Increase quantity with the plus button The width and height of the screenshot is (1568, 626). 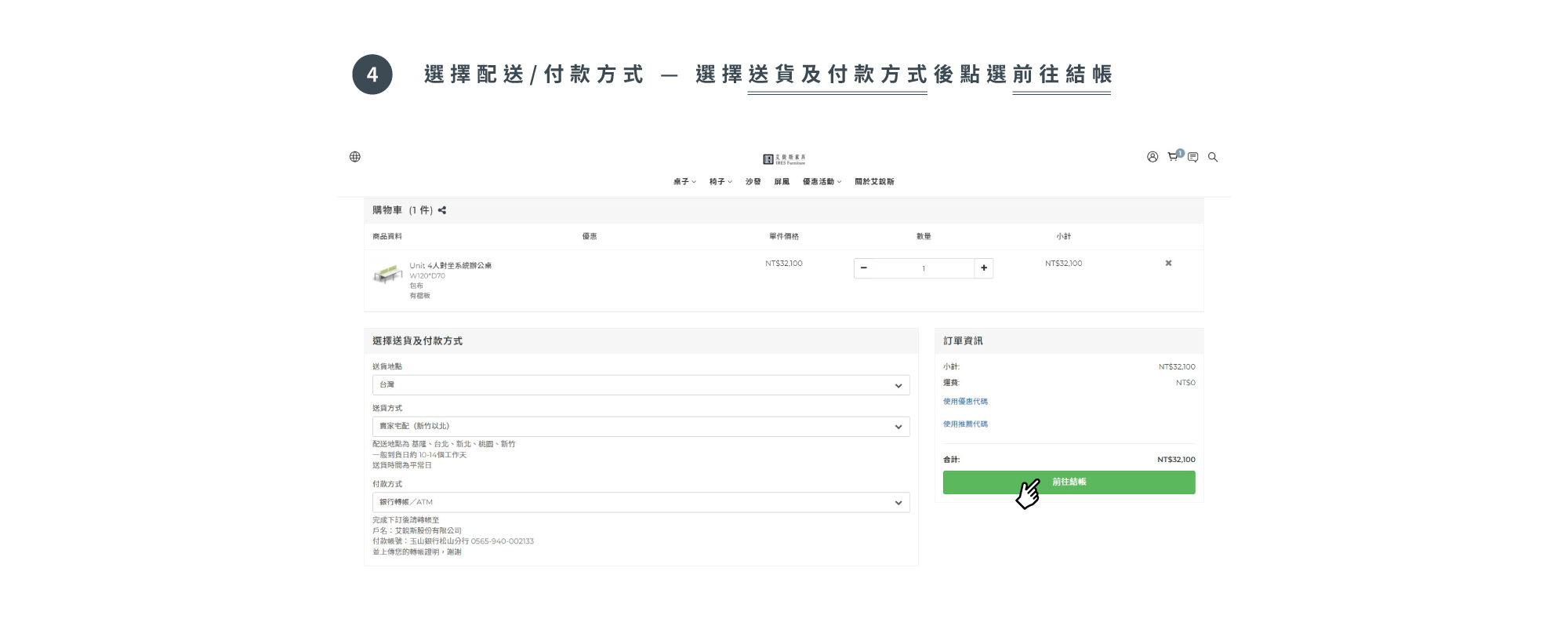(x=983, y=268)
